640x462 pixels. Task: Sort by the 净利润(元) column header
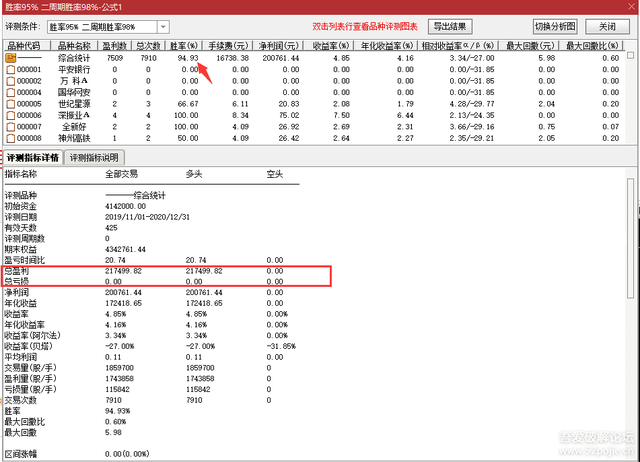[x=278, y=46]
